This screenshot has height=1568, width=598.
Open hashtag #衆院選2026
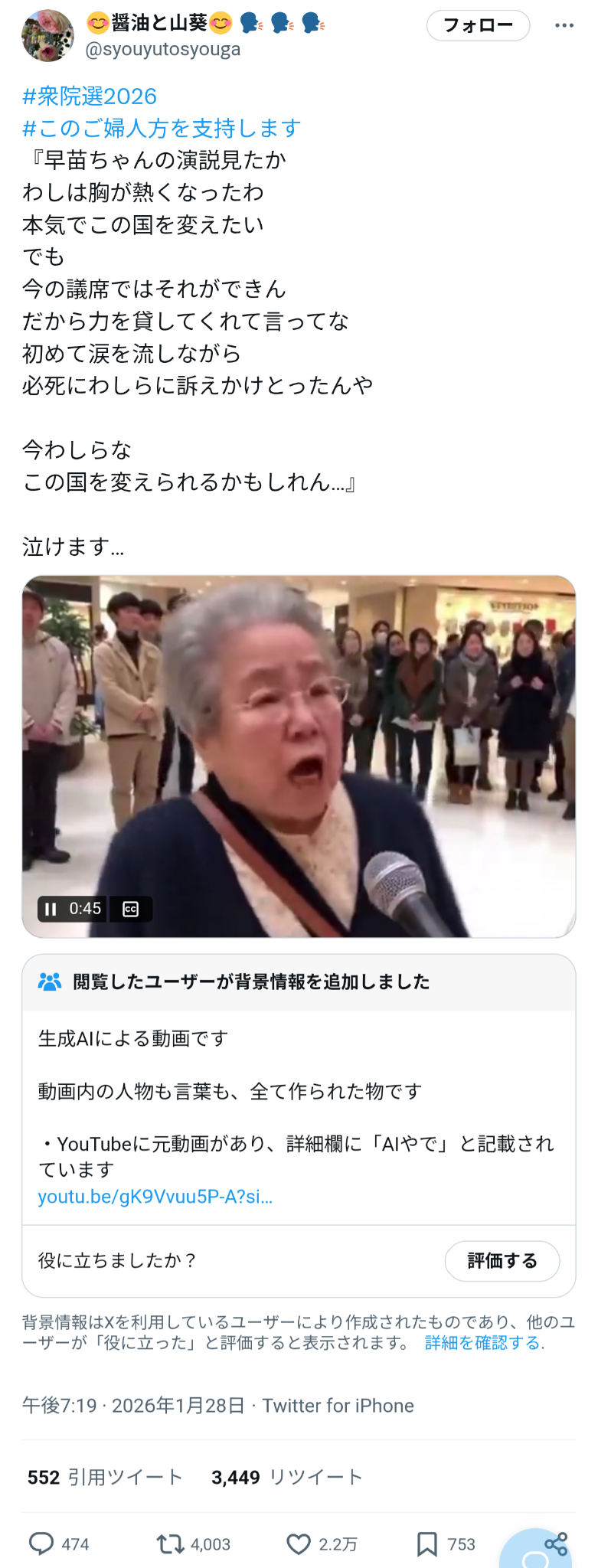click(x=90, y=96)
